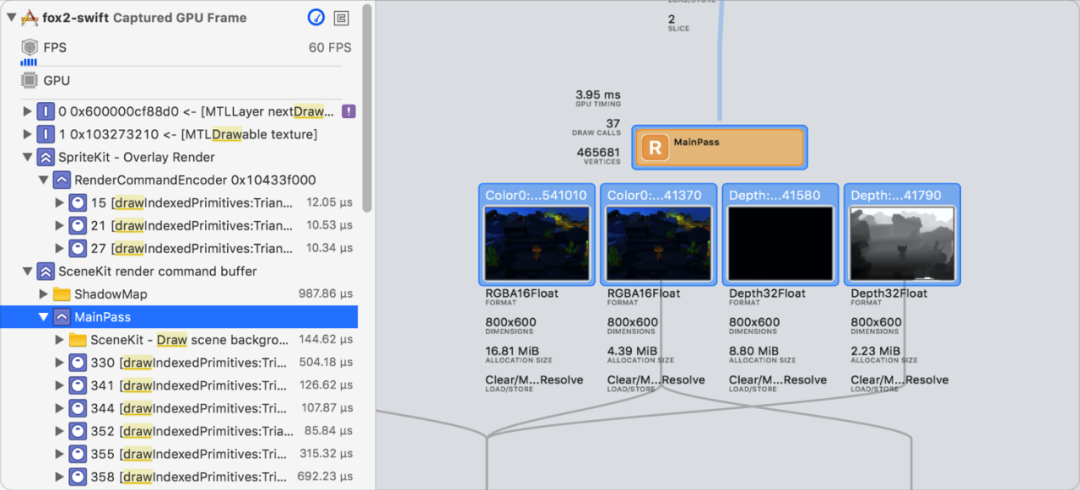Open the Depth:...41580 black attachment thumbnail

point(780,244)
